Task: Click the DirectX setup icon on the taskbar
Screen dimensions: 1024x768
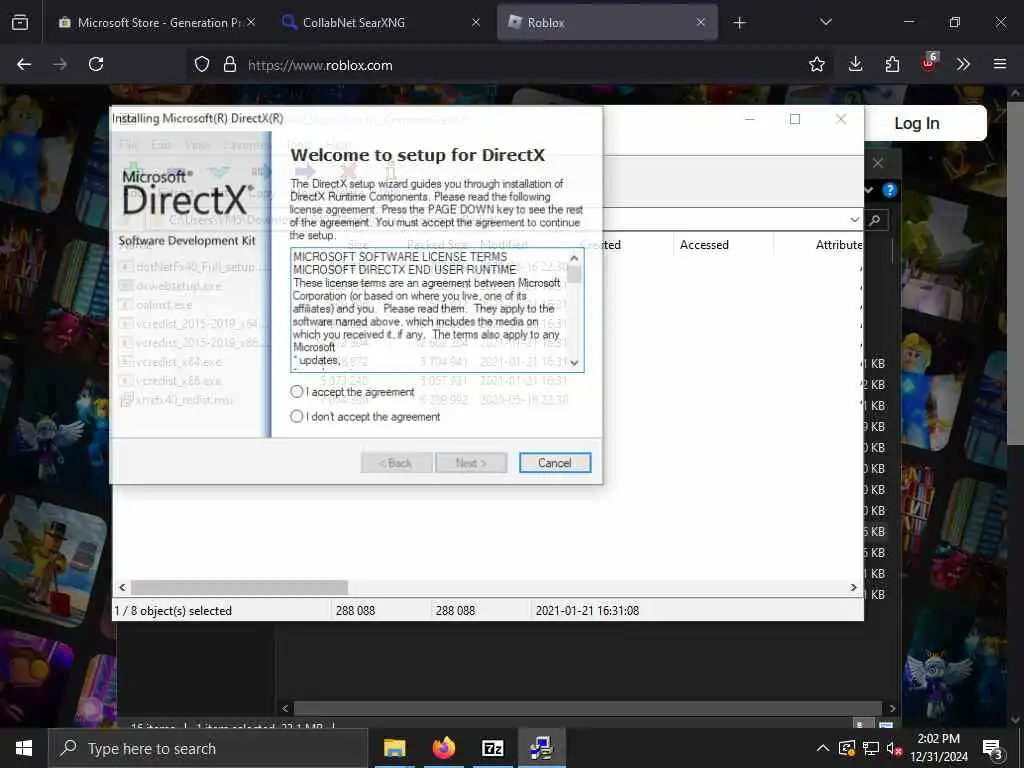Action: tap(541, 748)
